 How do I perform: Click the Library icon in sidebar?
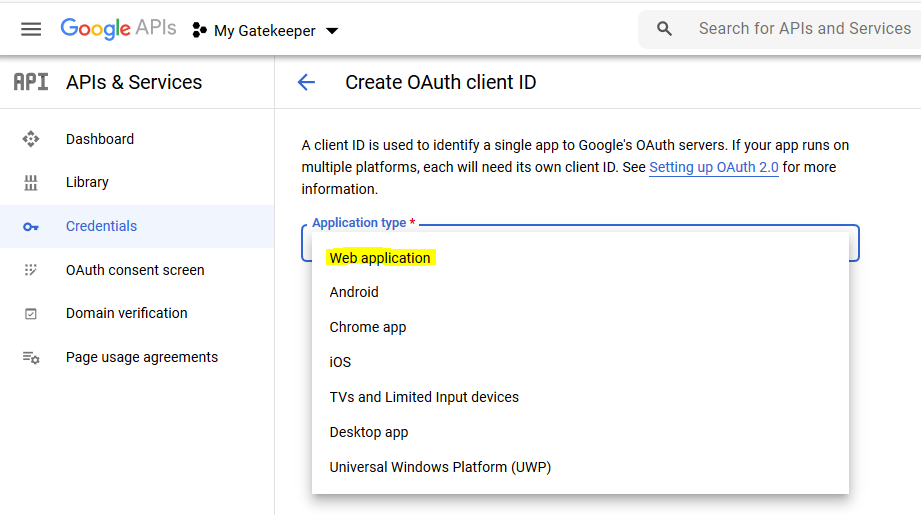tap(31, 183)
